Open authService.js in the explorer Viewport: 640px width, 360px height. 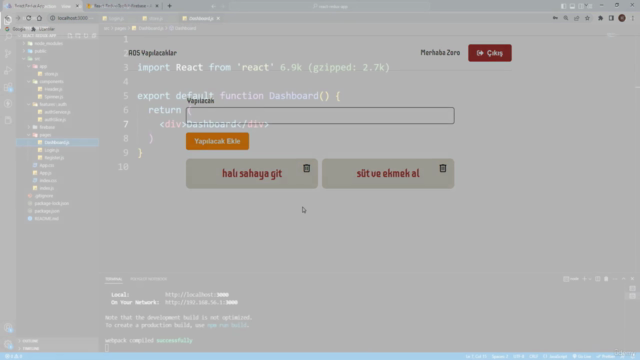[57, 112]
